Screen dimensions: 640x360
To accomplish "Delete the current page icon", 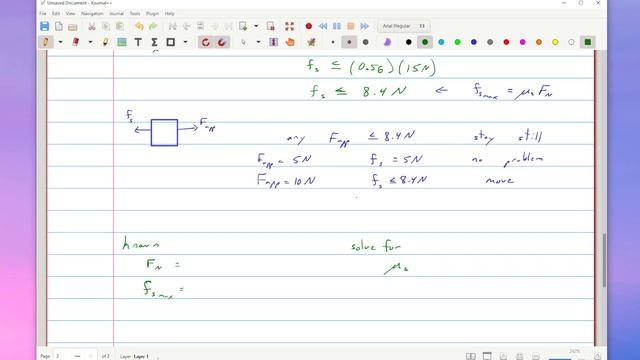I will [271, 26].
